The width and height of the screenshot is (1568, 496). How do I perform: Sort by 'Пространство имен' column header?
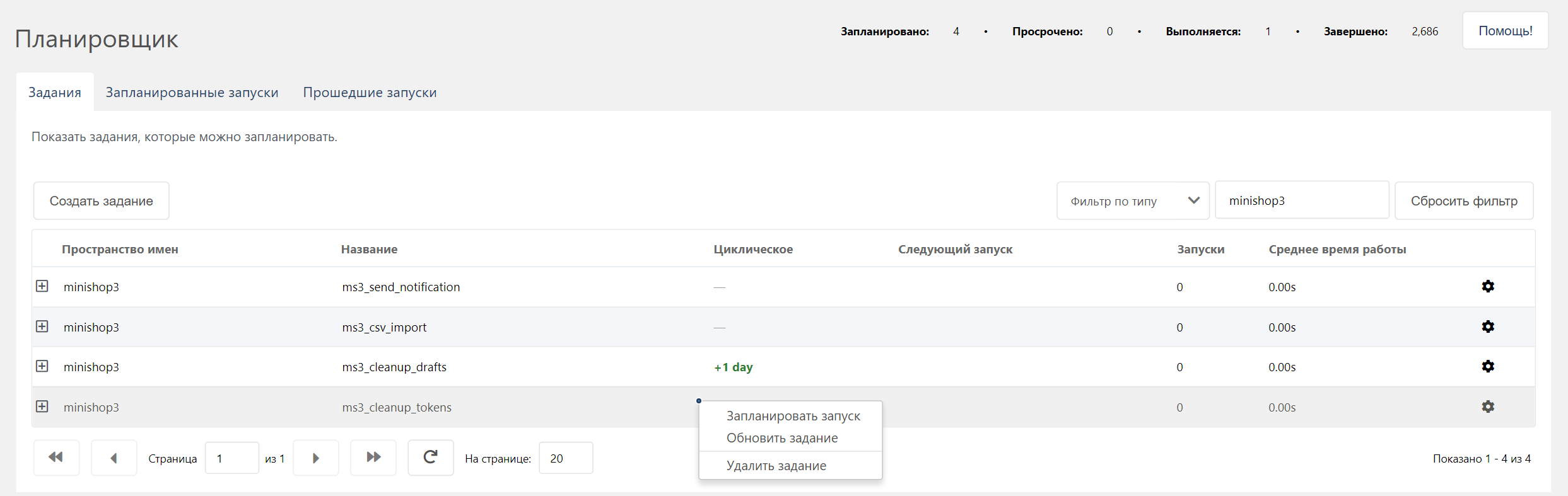(x=120, y=249)
